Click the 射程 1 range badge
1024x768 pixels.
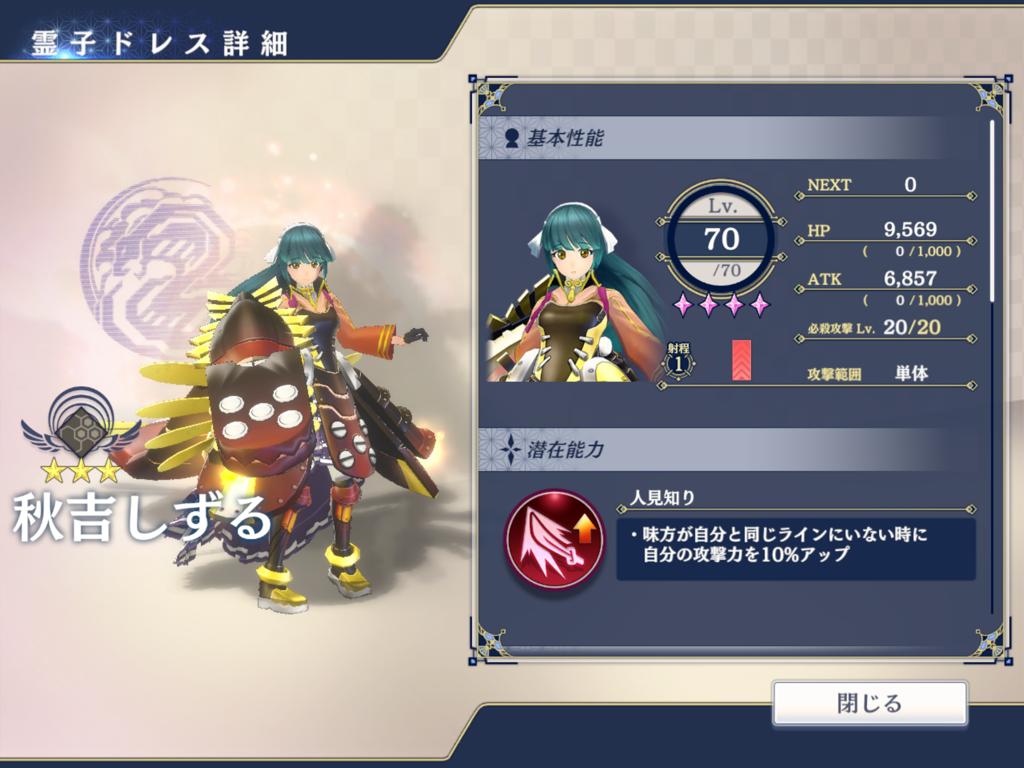pyautogui.click(x=679, y=360)
